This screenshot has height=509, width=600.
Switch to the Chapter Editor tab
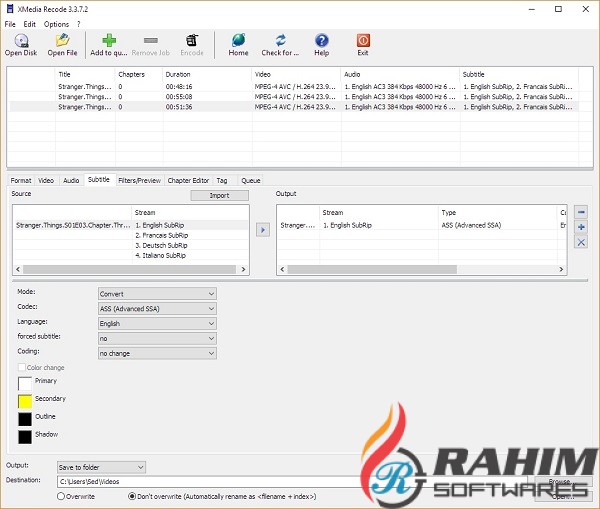coord(188,180)
